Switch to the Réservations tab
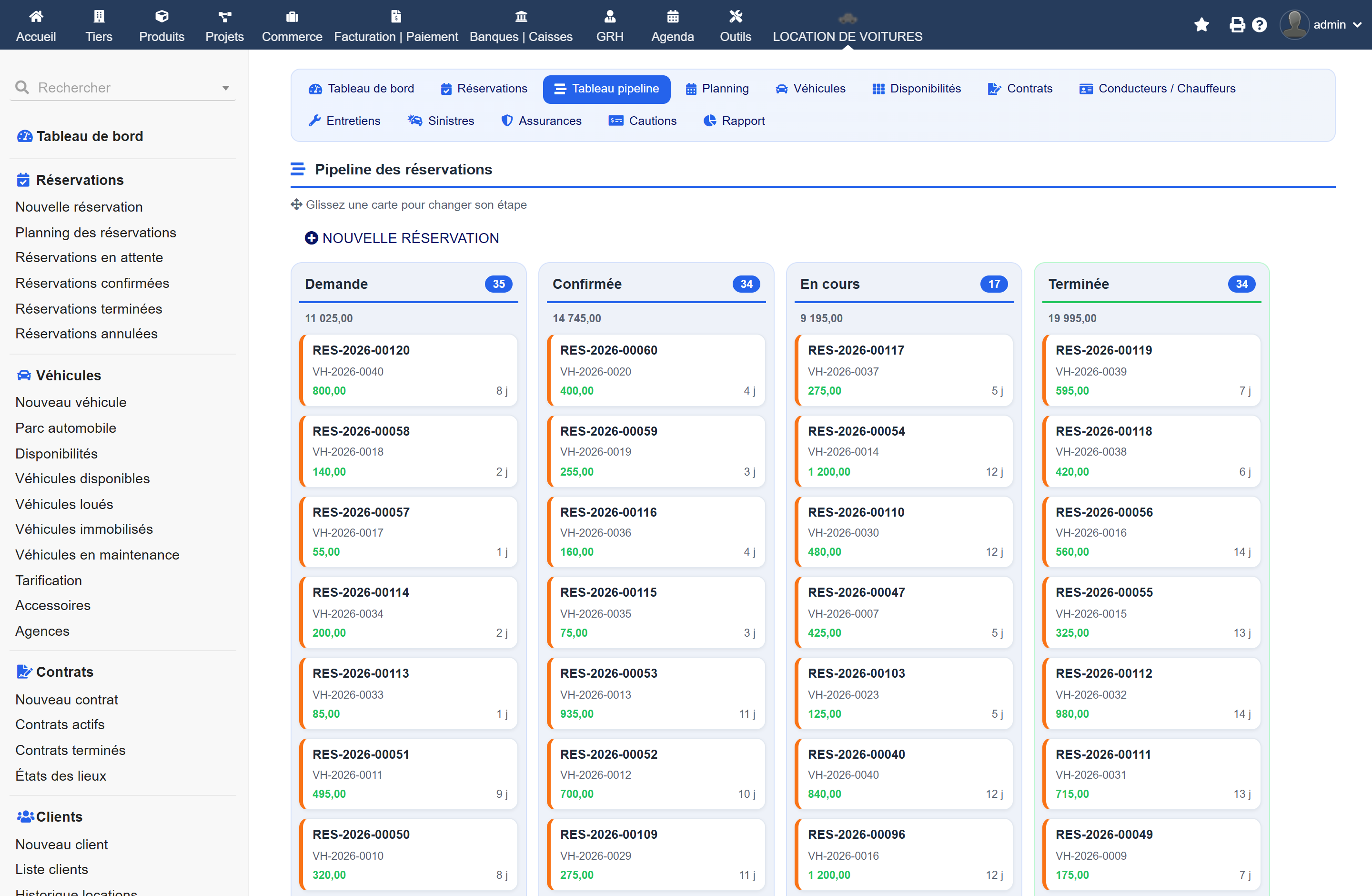Image resolution: width=1372 pixels, height=896 pixels. tap(484, 89)
